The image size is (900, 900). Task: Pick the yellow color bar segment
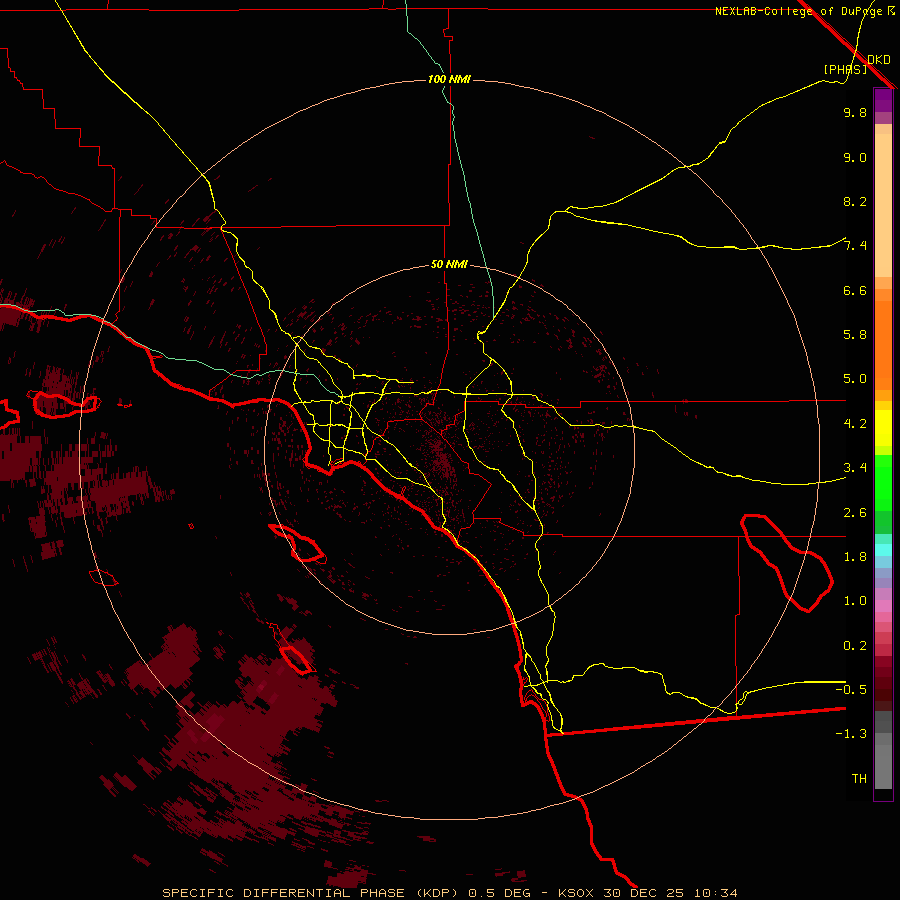[x=883, y=428]
